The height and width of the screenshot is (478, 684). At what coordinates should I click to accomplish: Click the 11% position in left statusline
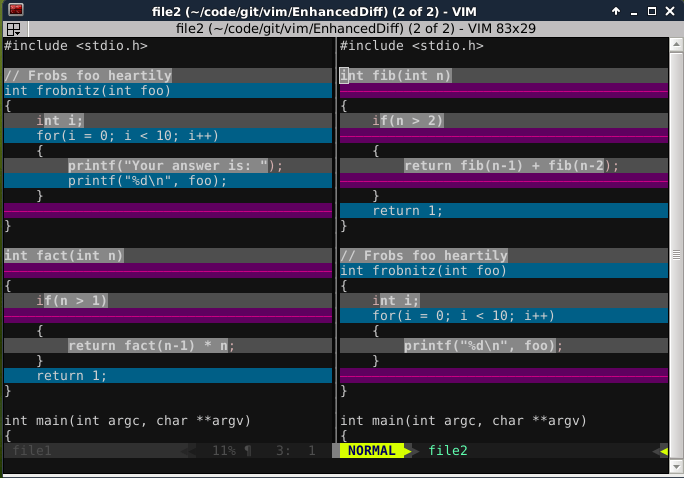224,451
